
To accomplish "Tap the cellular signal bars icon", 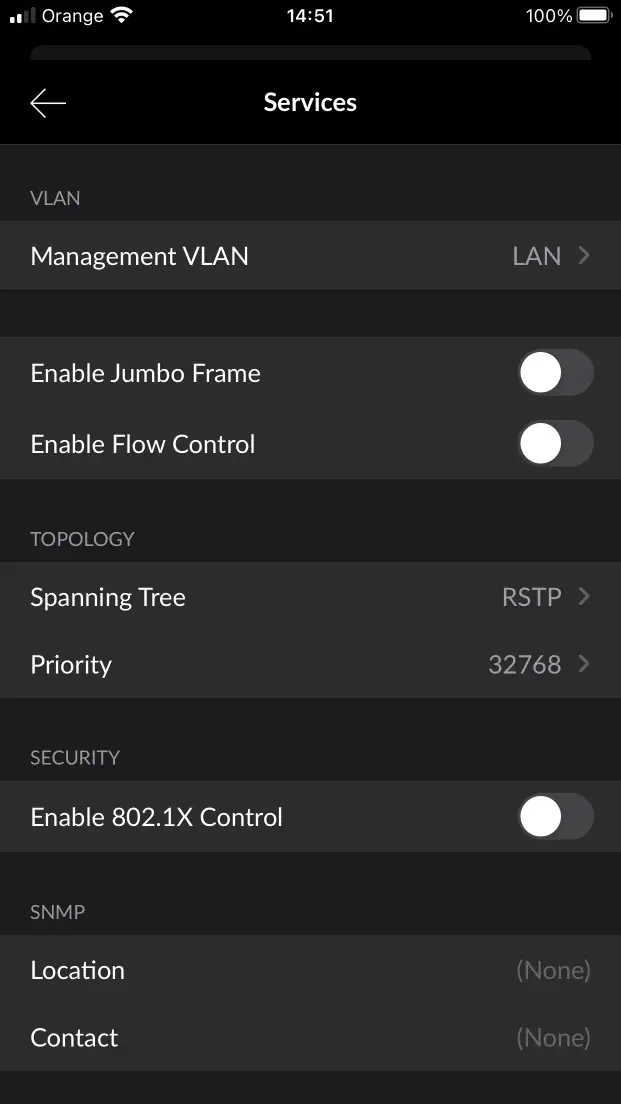I will (22, 17).
